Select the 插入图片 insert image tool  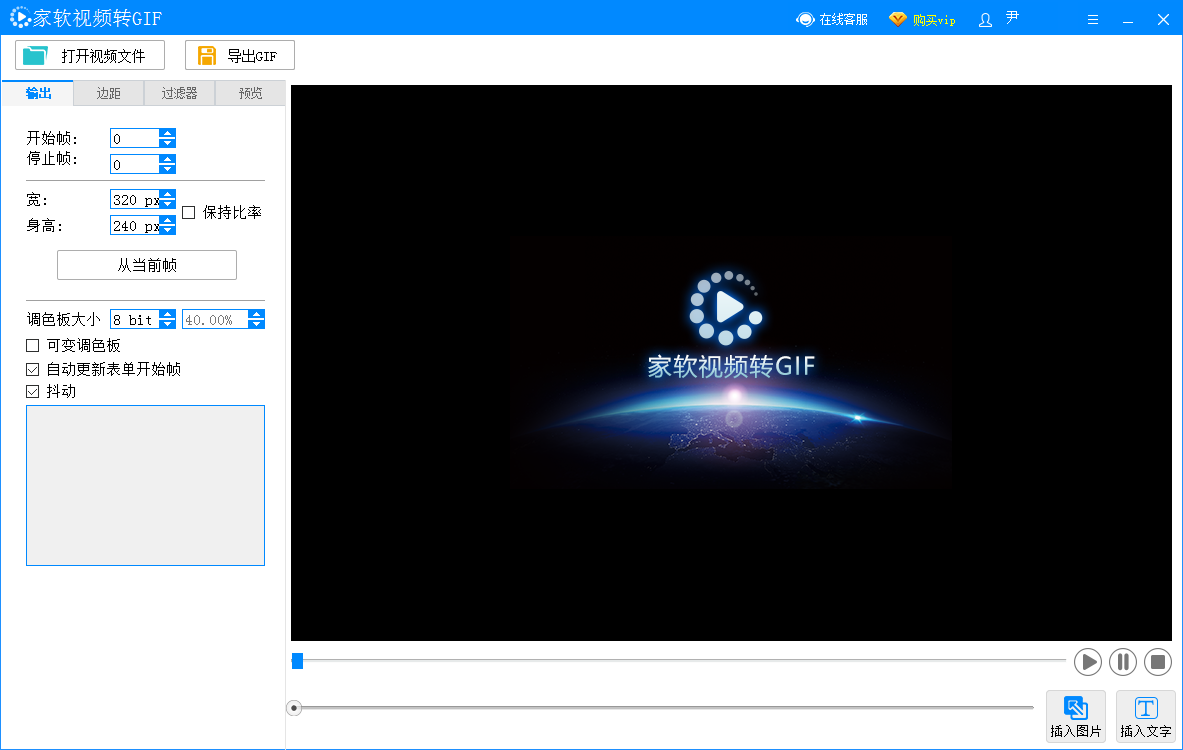coord(1076,716)
